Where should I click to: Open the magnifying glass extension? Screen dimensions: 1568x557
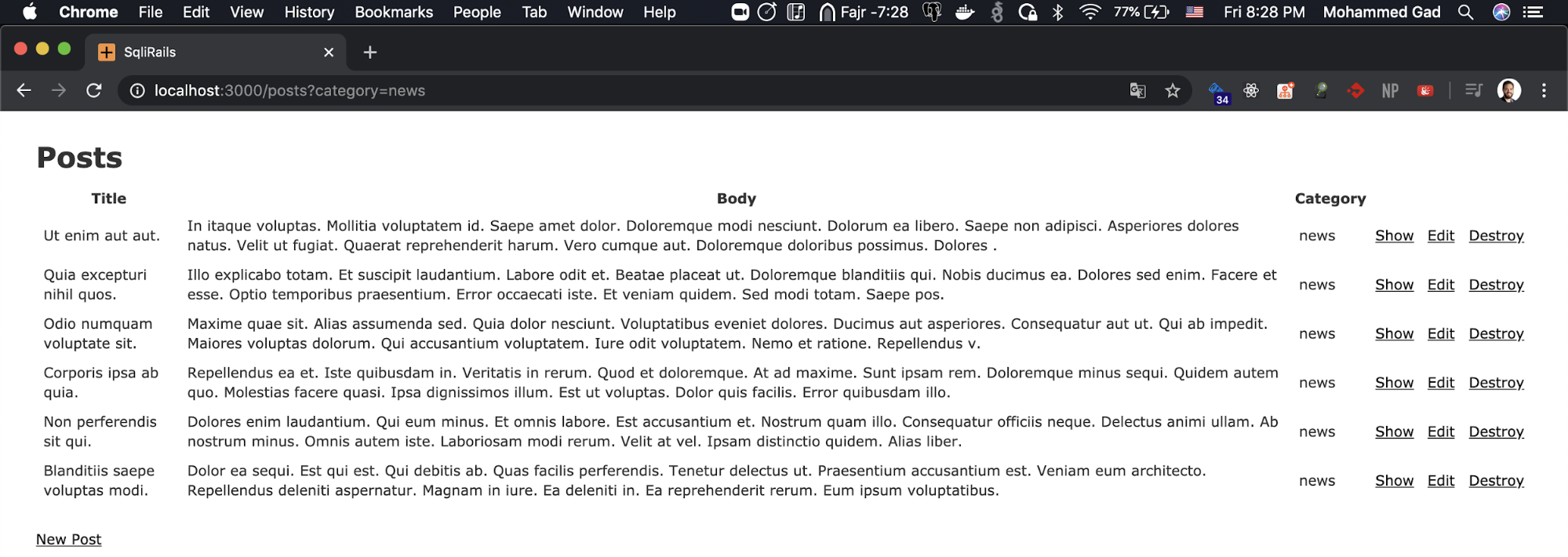(1322, 91)
